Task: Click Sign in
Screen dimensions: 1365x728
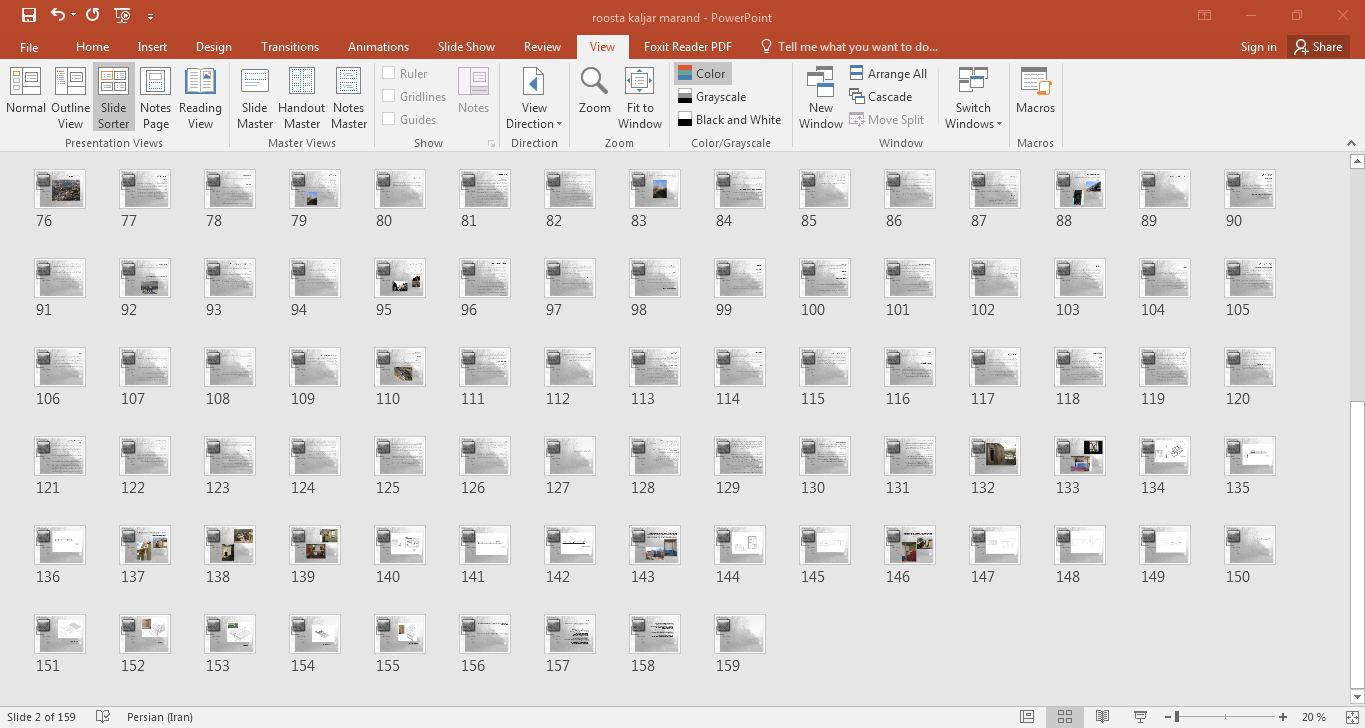Action: 1258,46
